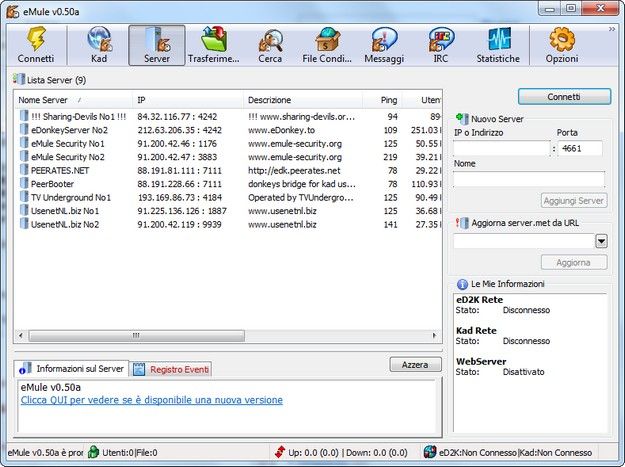Sort list by Nome Server column
Screen dimensions: 625x467
pyautogui.click(x=73, y=100)
